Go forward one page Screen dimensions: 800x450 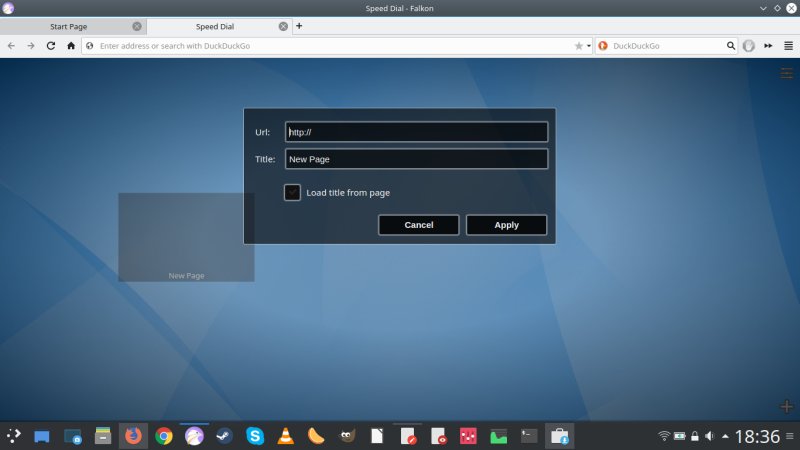pos(31,46)
